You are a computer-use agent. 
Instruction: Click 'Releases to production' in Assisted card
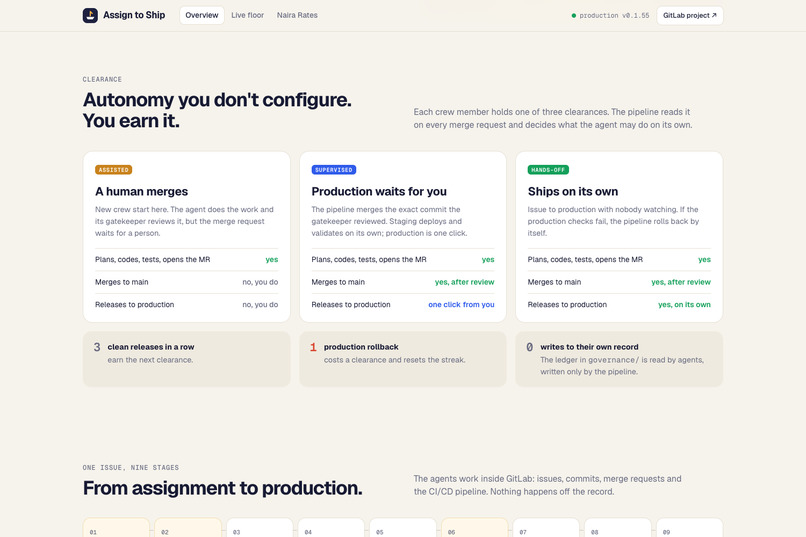point(135,304)
